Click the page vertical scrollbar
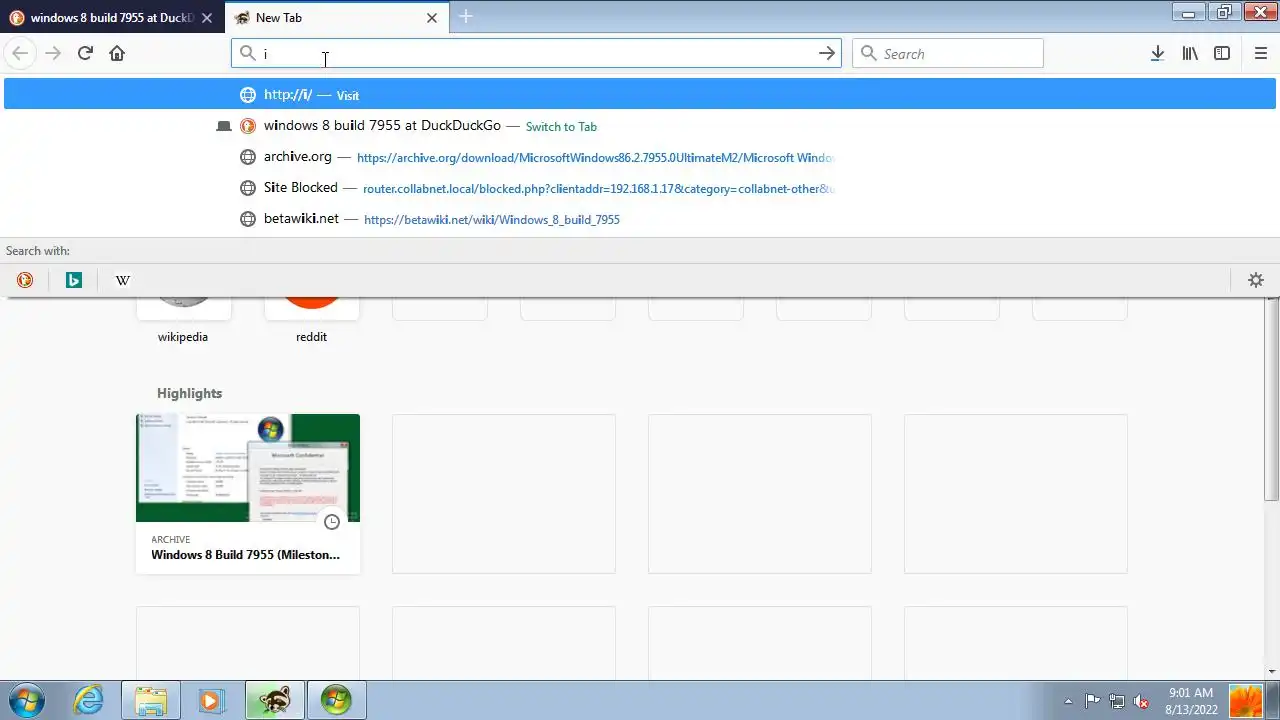This screenshot has height=720, width=1280. [x=1272, y=400]
